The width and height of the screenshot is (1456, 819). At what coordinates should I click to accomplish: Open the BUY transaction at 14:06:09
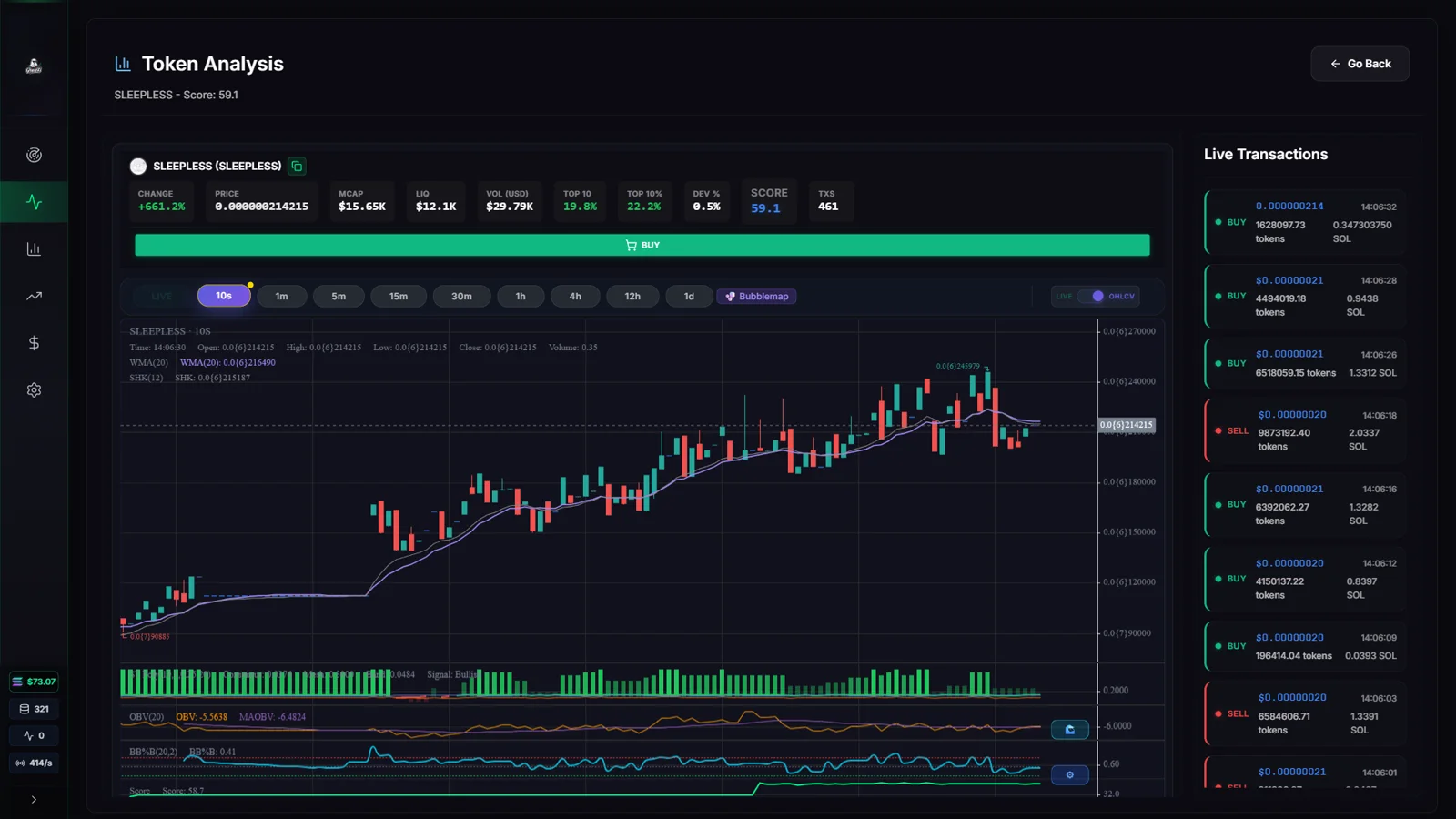point(1306,646)
